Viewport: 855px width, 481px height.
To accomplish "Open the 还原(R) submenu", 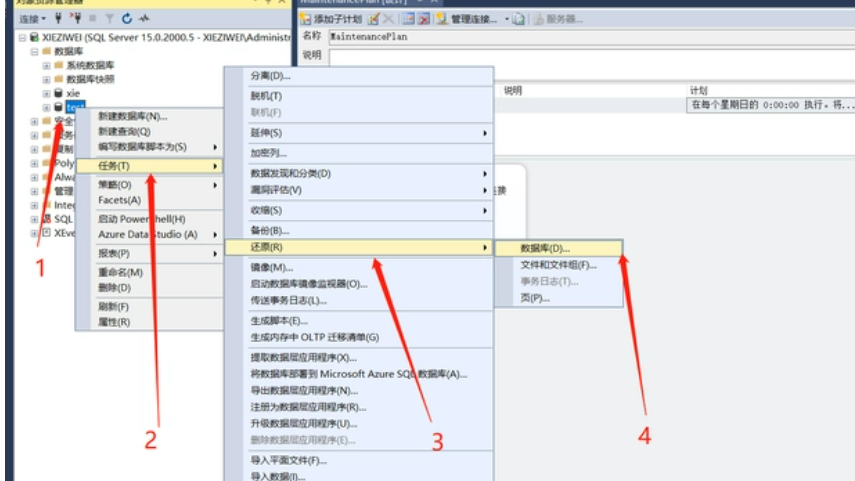I will tap(360, 248).
